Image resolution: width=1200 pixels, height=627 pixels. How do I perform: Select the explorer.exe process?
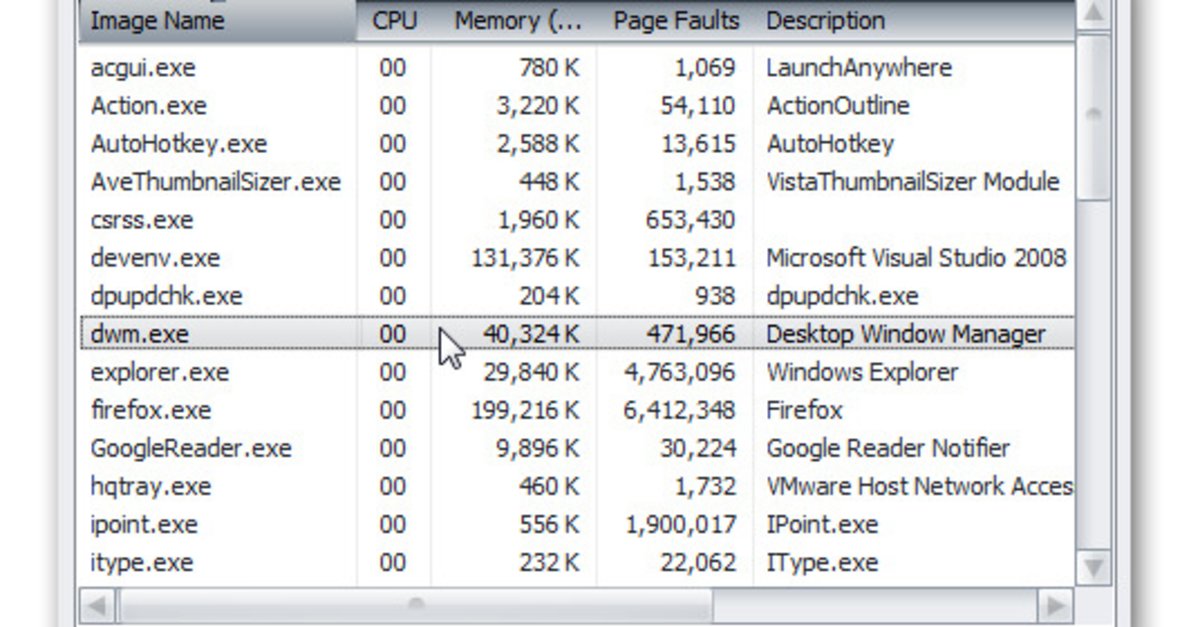click(159, 372)
